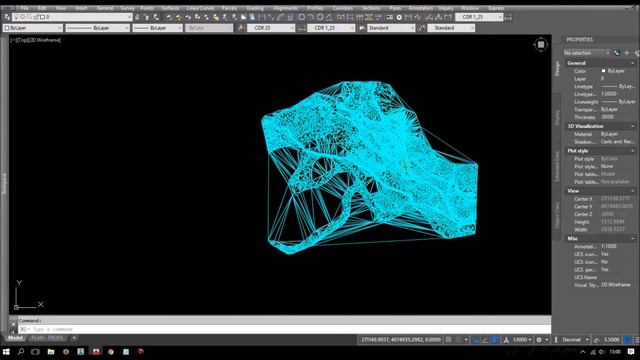Viewport: 640px width, 360px height.
Task: Open the CDR 1_25 dimension style dropdown in second row
Action: pos(331,28)
